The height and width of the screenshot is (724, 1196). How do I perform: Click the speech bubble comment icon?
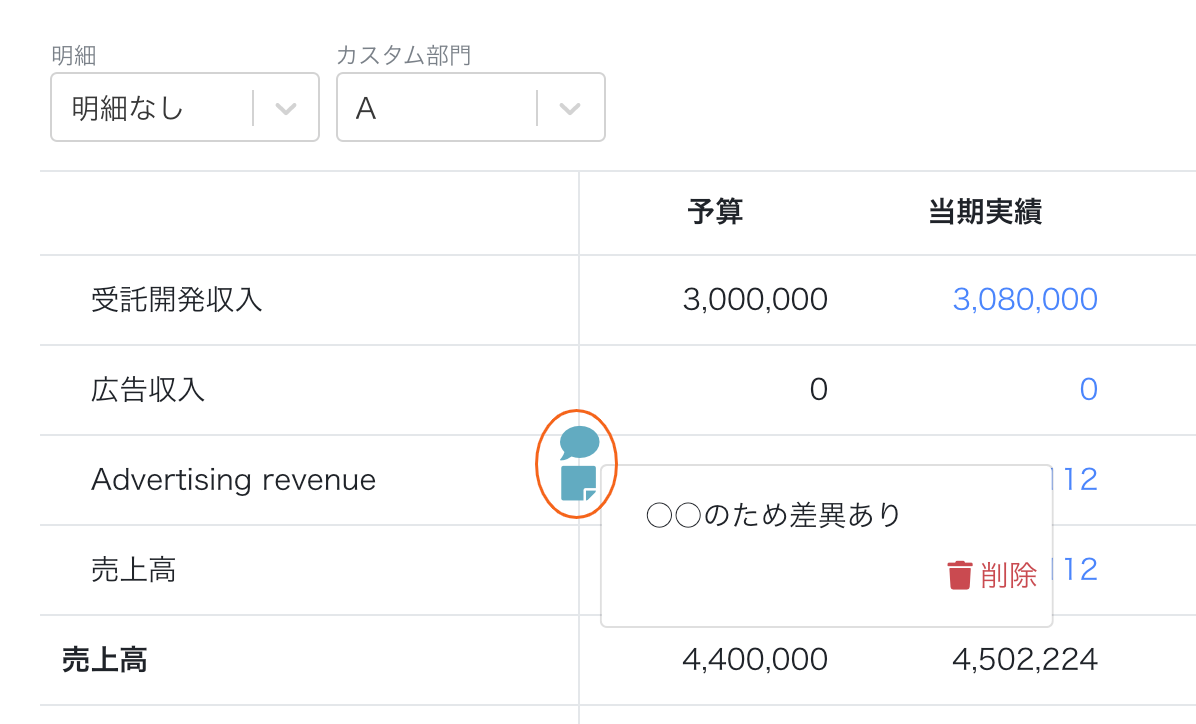click(579, 442)
